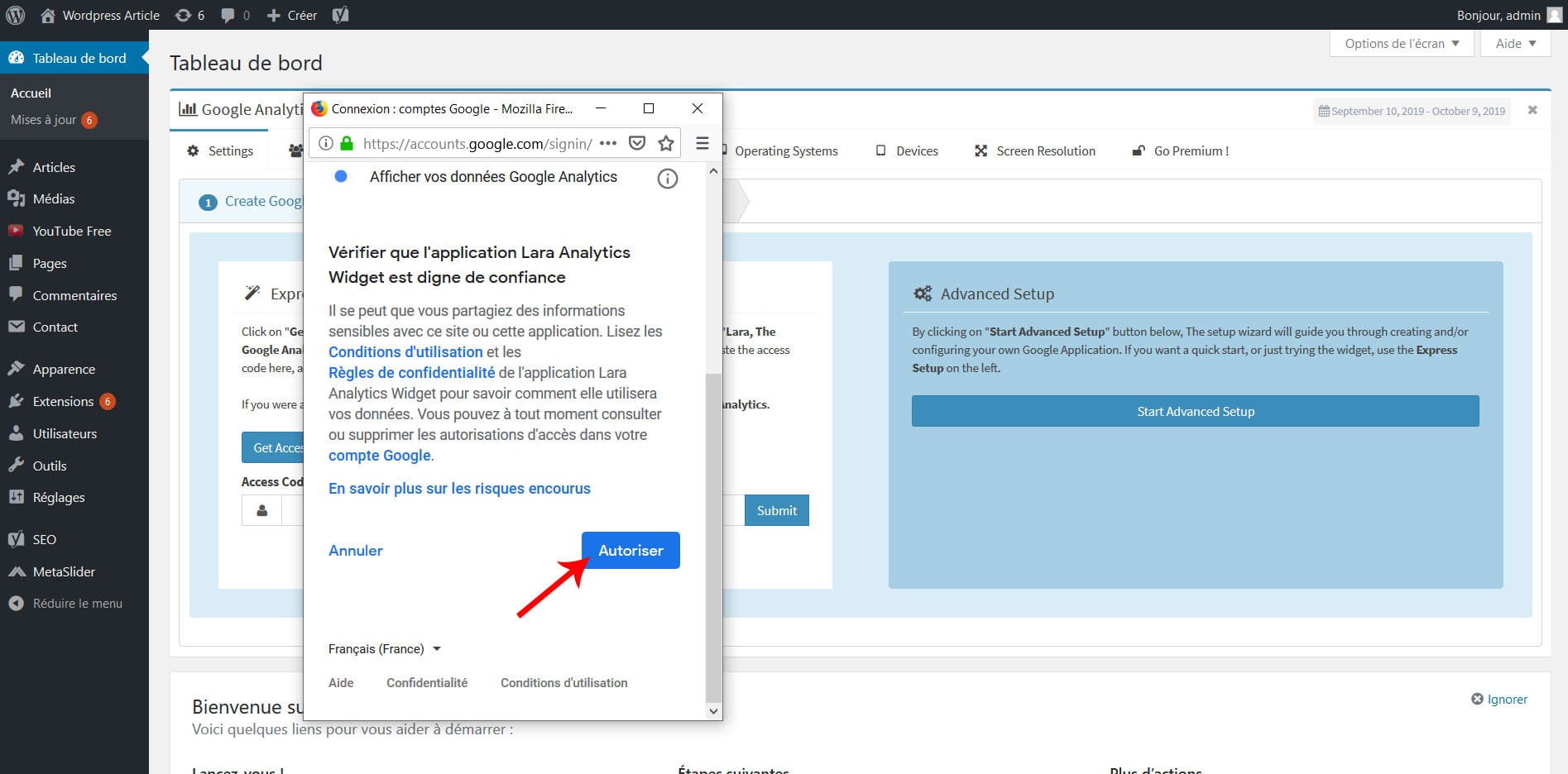
Task: Open the Wordpress Article site home link
Action: pos(100,15)
